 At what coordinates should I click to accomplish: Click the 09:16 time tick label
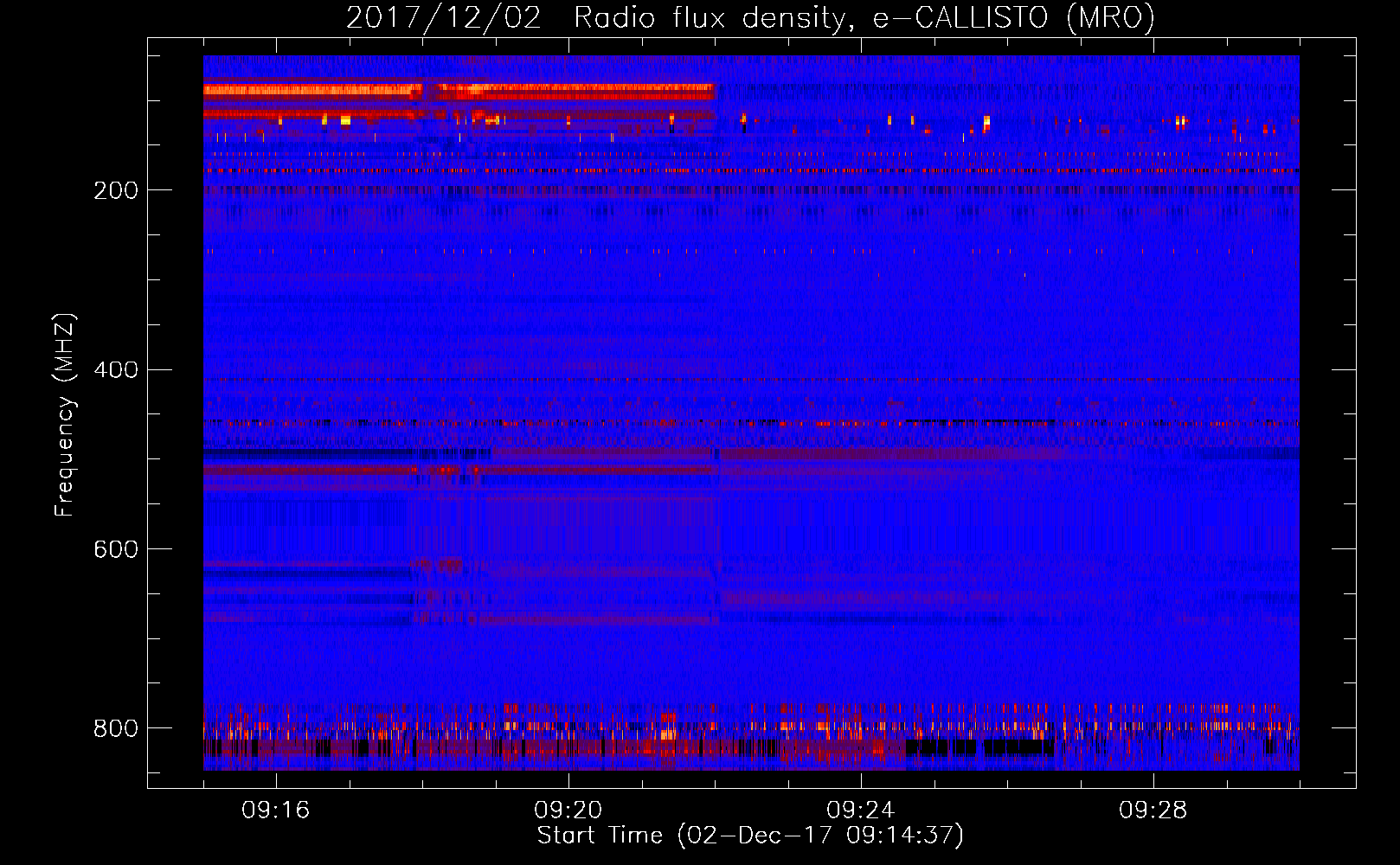(x=276, y=811)
